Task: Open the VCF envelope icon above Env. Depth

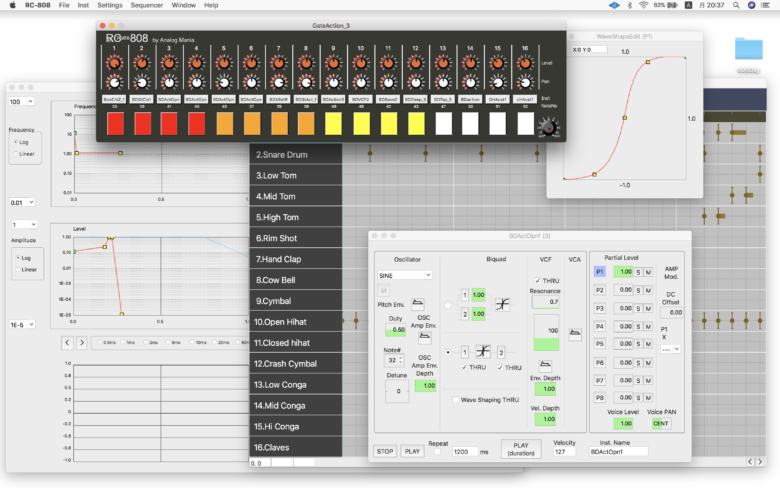Action: point(545,365)
